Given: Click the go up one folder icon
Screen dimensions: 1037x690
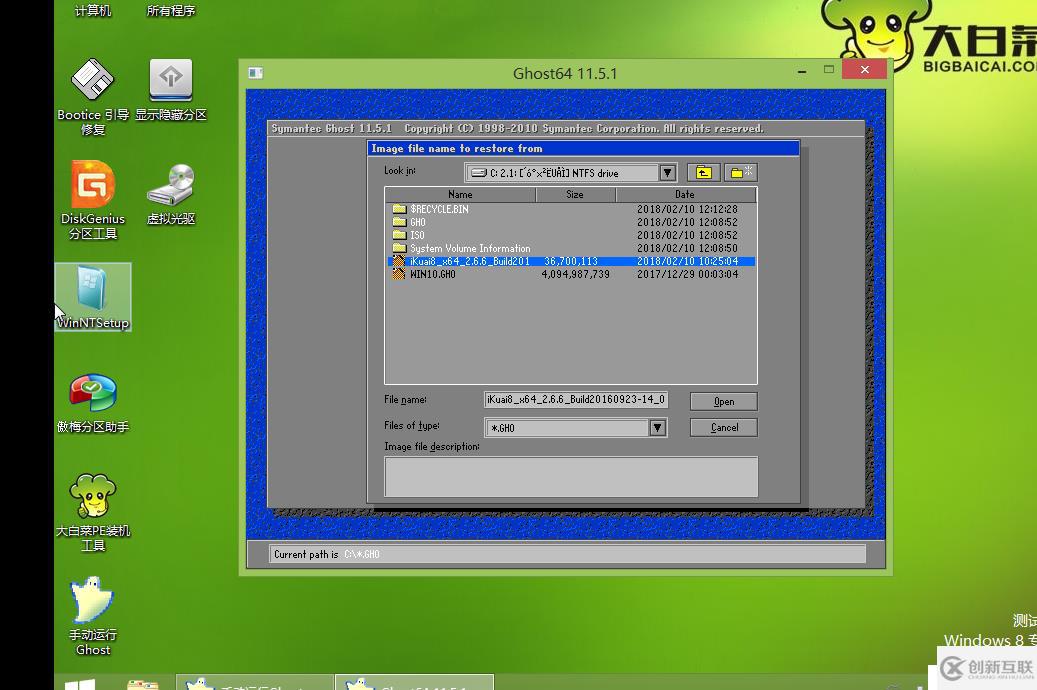Looking at the screenshot, I should (704, 173).
